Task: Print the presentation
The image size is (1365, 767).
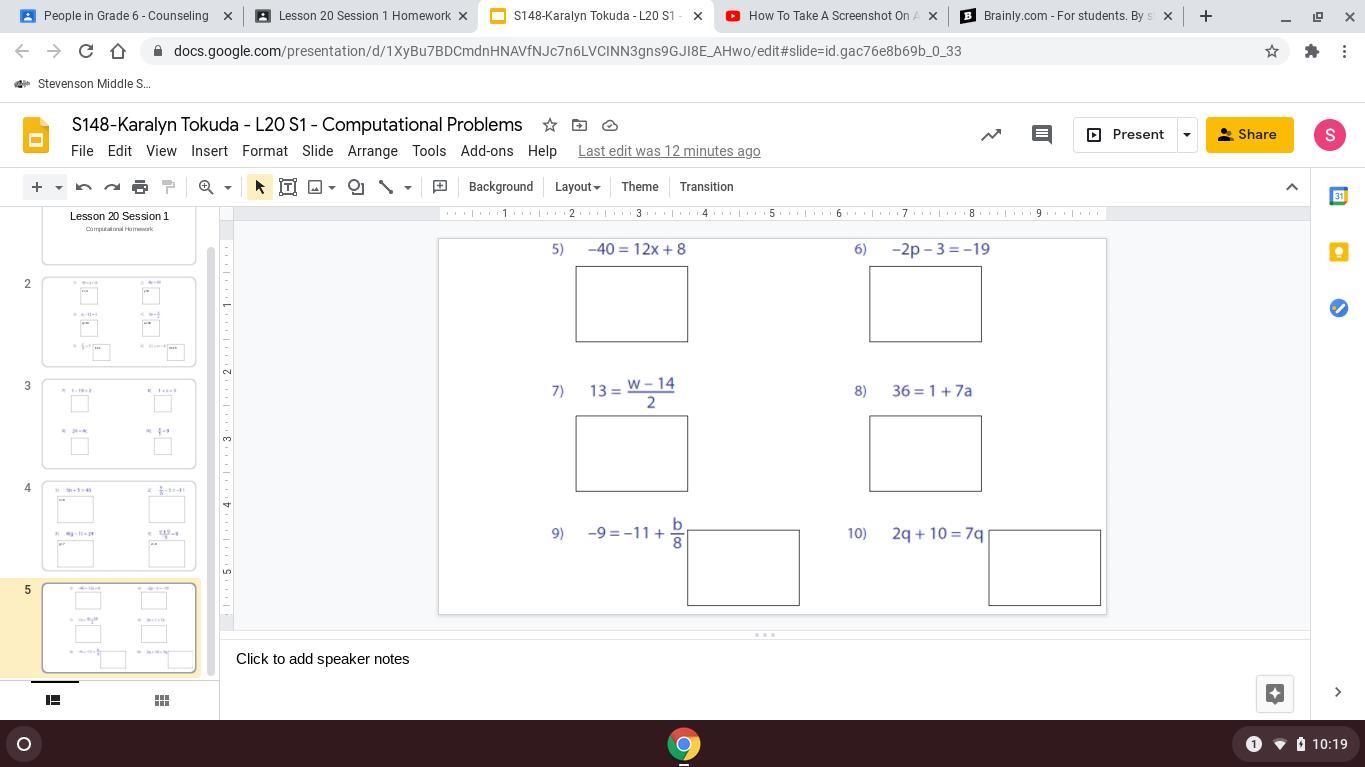Action: click(140, 187)
